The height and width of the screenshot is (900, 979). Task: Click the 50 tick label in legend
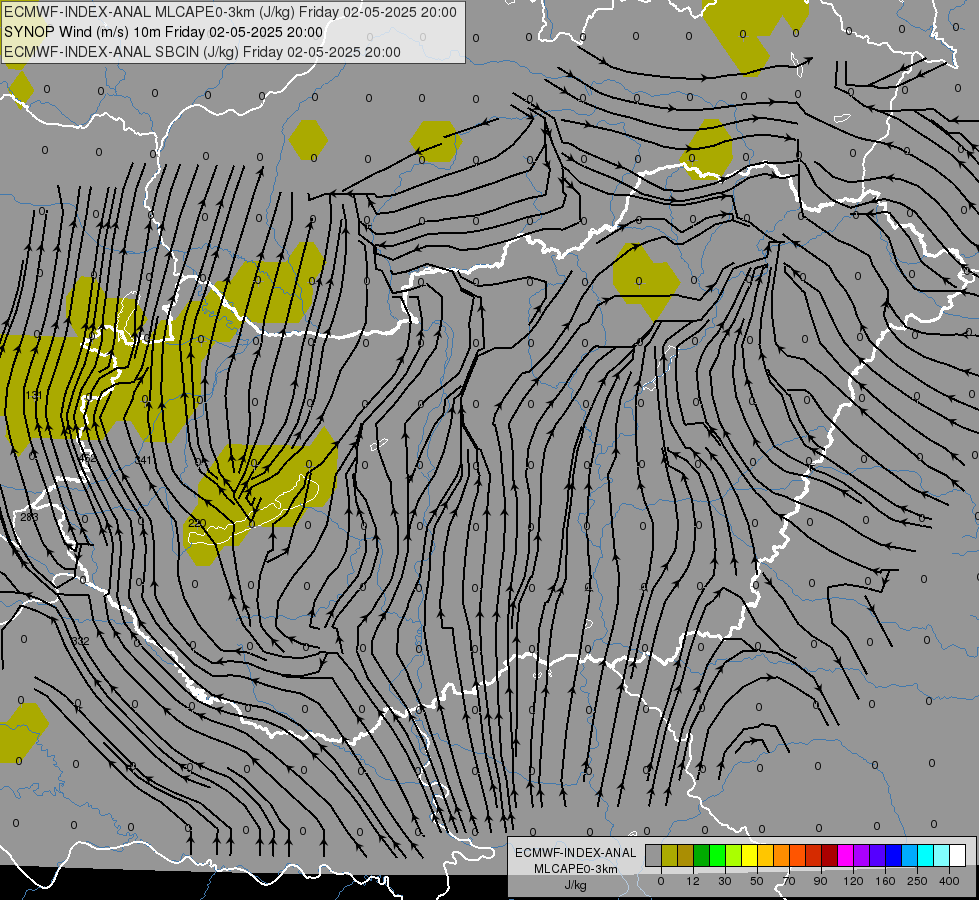point(757,881)
